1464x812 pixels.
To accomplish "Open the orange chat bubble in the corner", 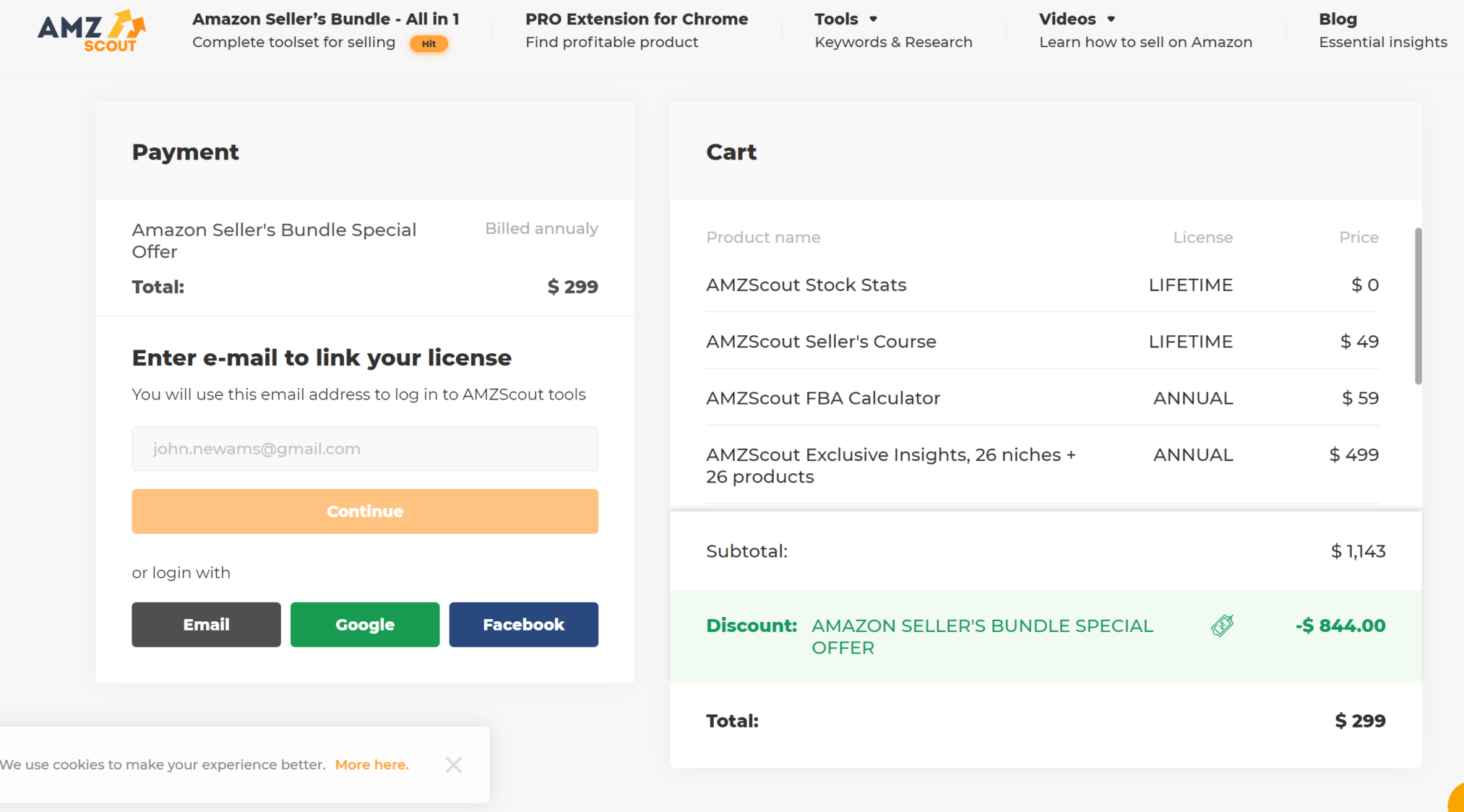I will click(x=1457, y=798).
